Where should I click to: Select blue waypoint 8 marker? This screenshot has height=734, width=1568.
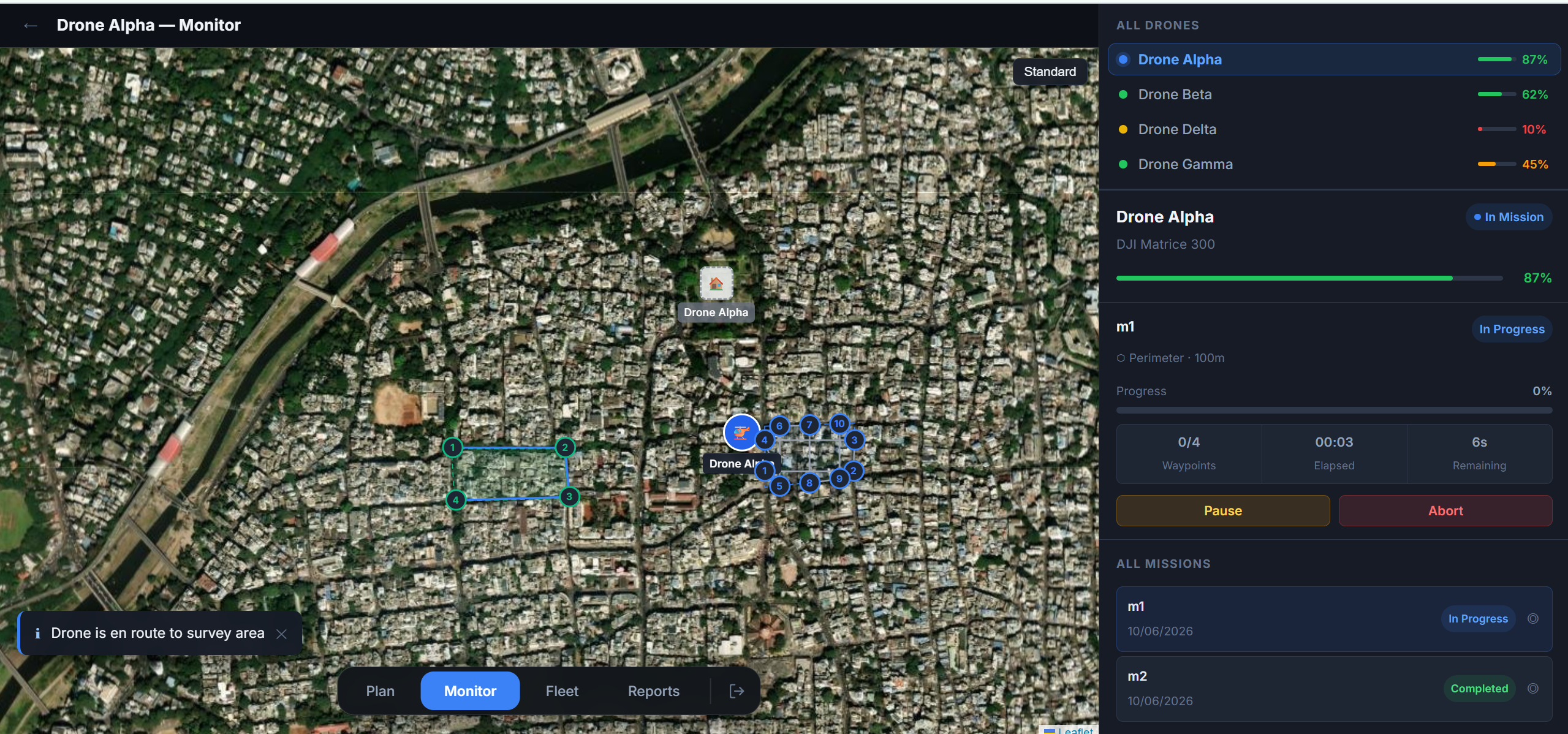pyautogui.click(x=809, y=483)
